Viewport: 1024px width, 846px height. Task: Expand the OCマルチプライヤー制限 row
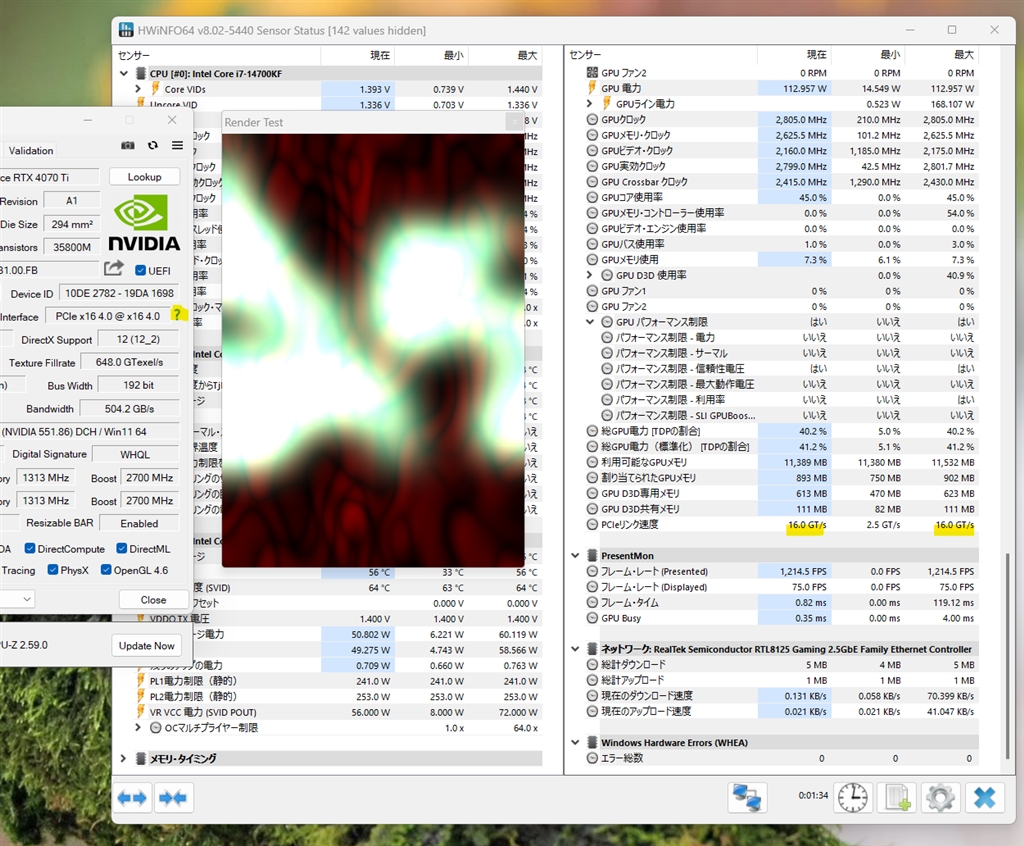(138, 727)
